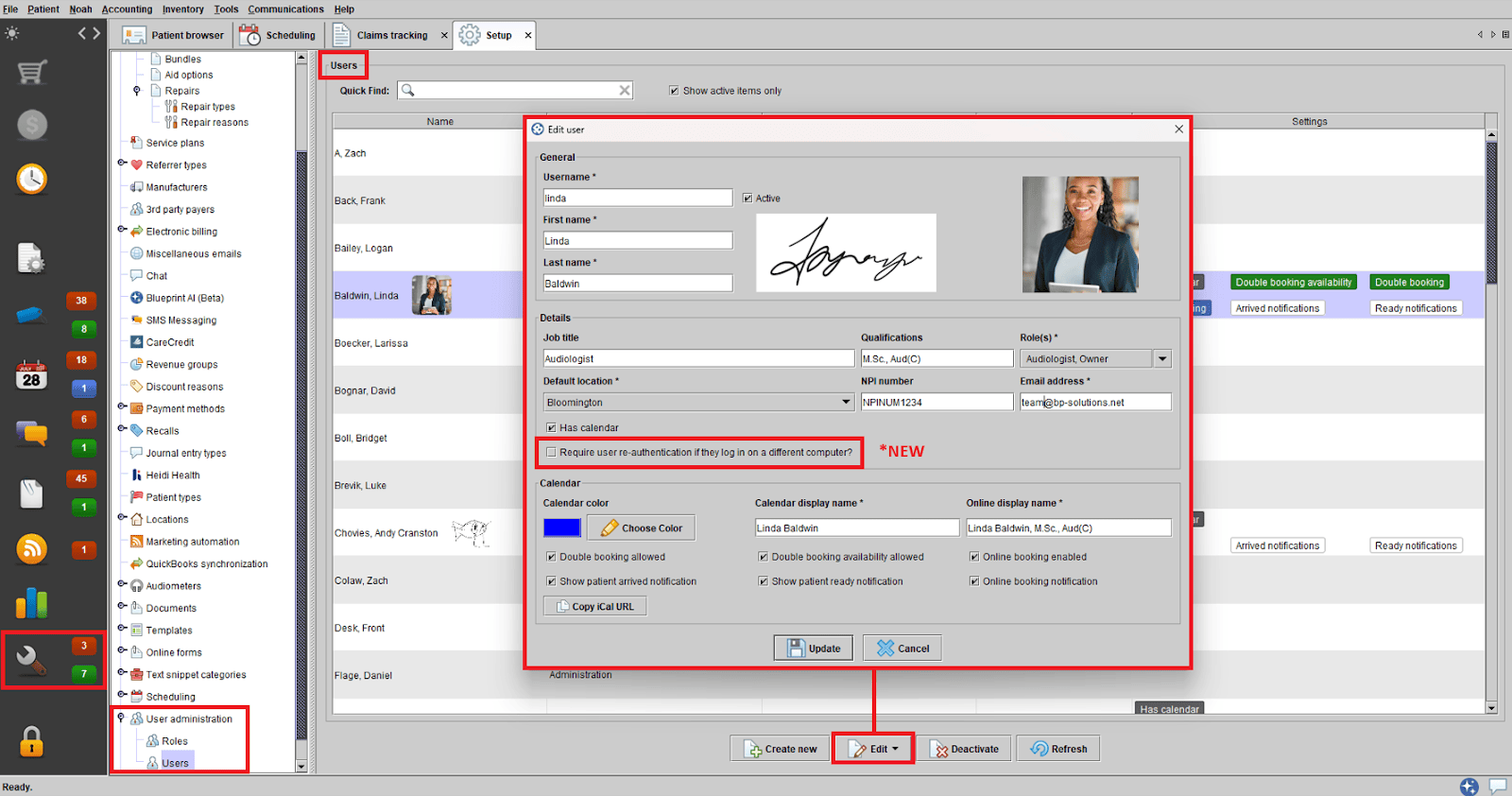Click the padlock icon in sidebar
The image size is (1512, 796).
point(31,741)
